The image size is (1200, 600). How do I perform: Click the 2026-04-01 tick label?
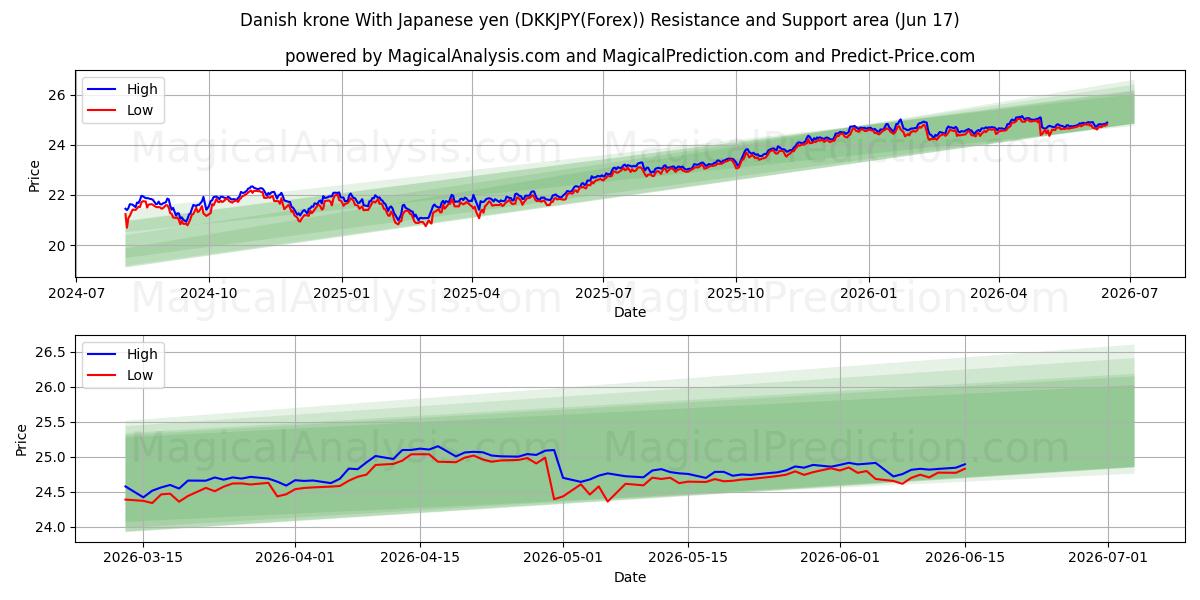point(295,559)
